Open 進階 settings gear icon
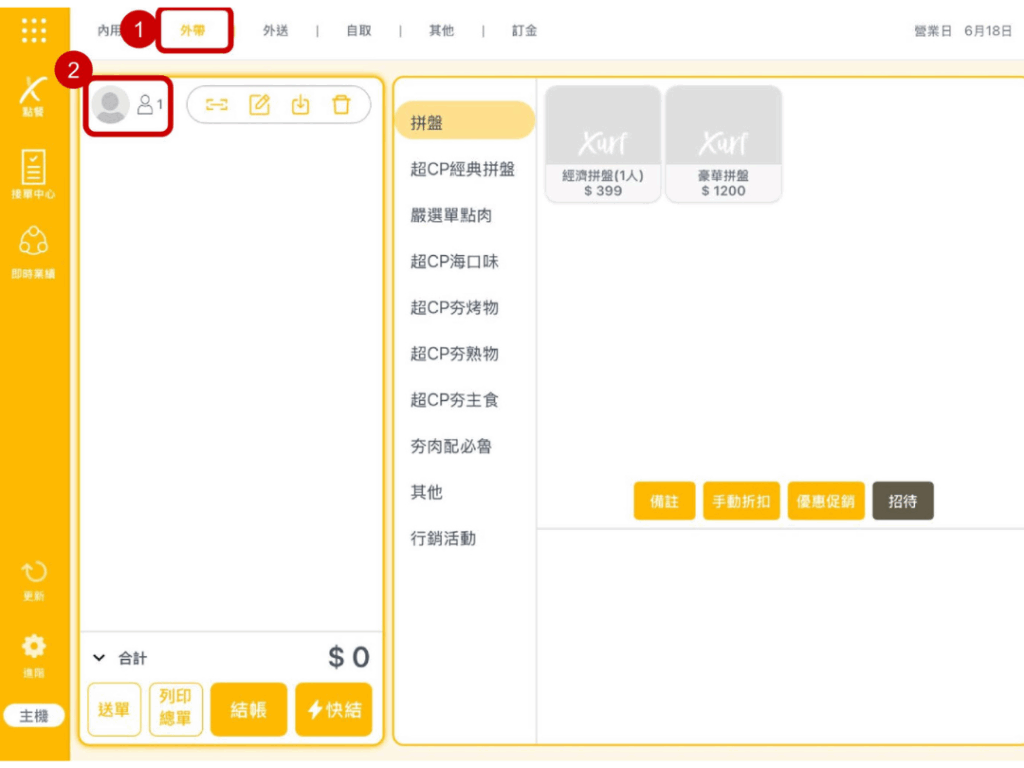The width and height of the screenshot is (1024, 768). (34, 652)
